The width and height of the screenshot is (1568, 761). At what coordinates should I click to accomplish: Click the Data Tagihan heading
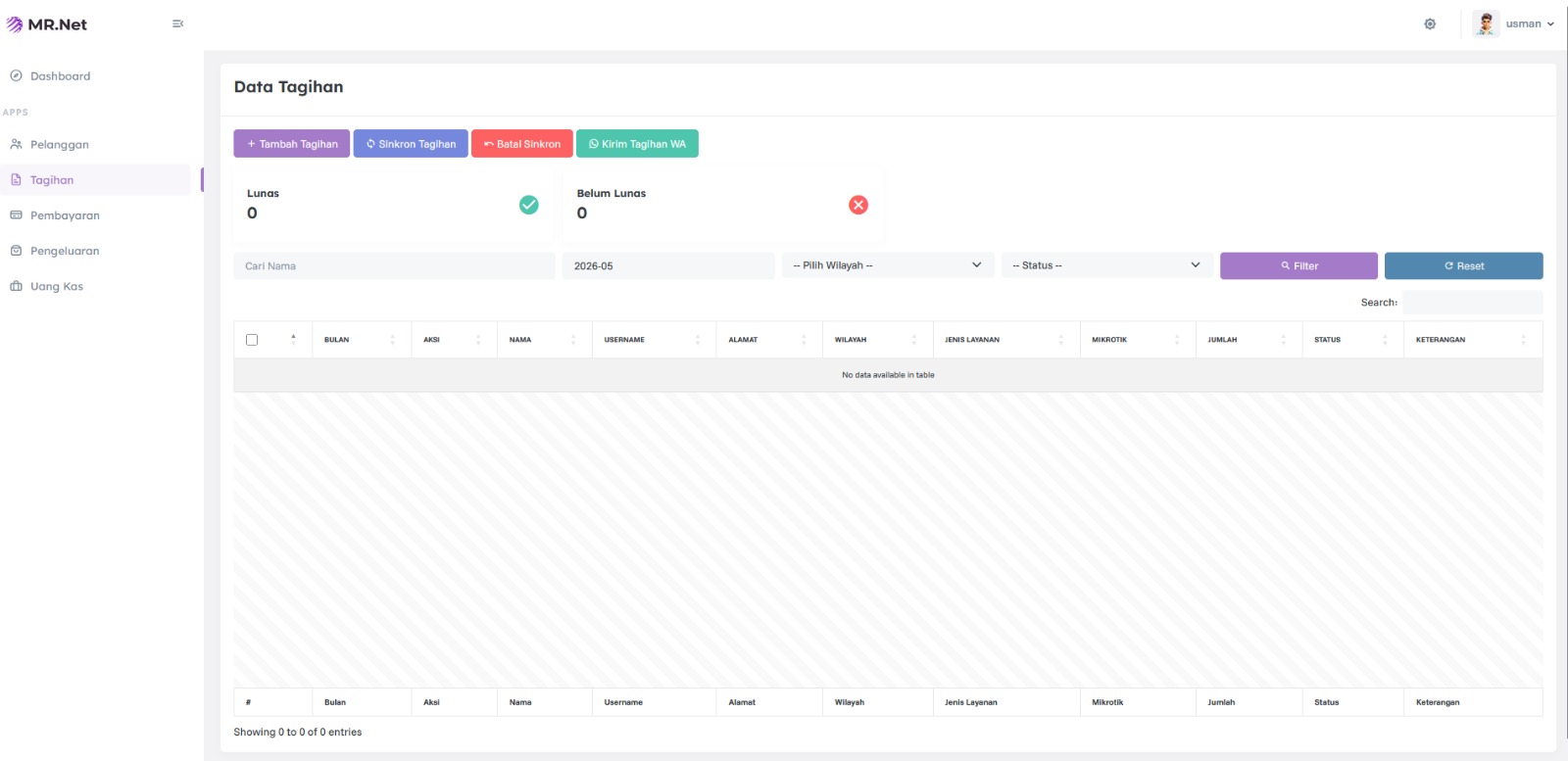288,87
